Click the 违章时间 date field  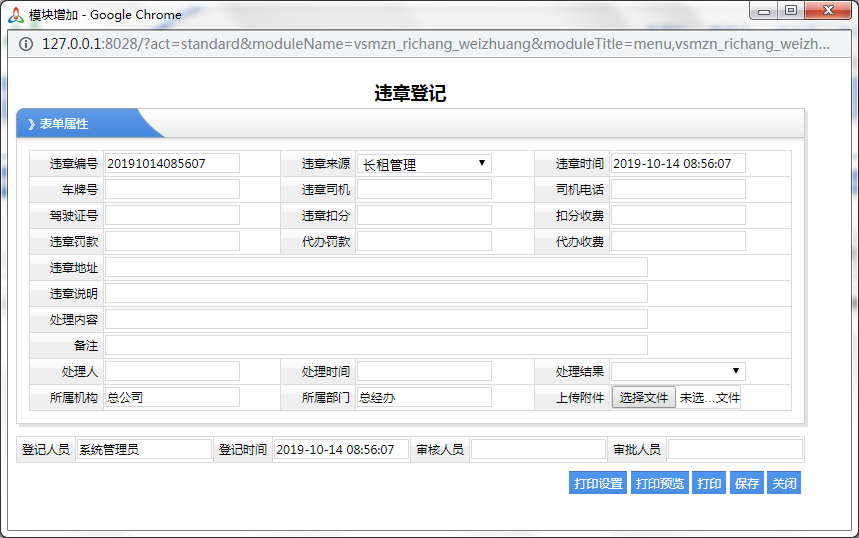point(677,164)
